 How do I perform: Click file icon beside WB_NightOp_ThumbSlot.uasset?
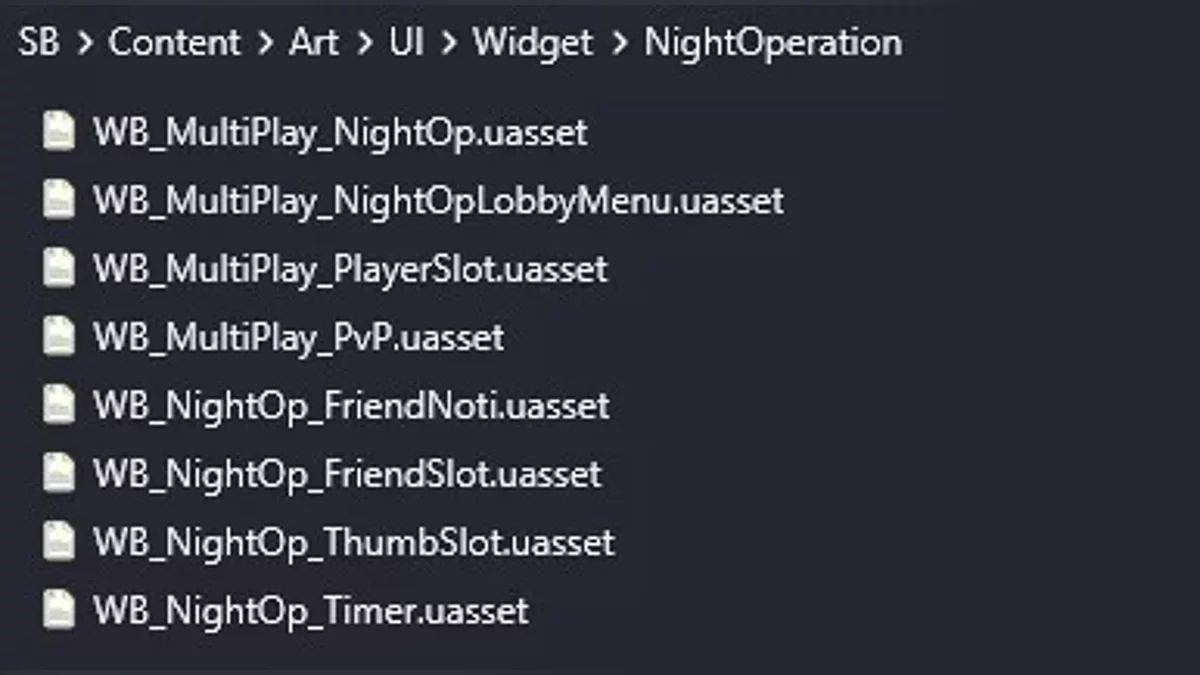point(59,542)
